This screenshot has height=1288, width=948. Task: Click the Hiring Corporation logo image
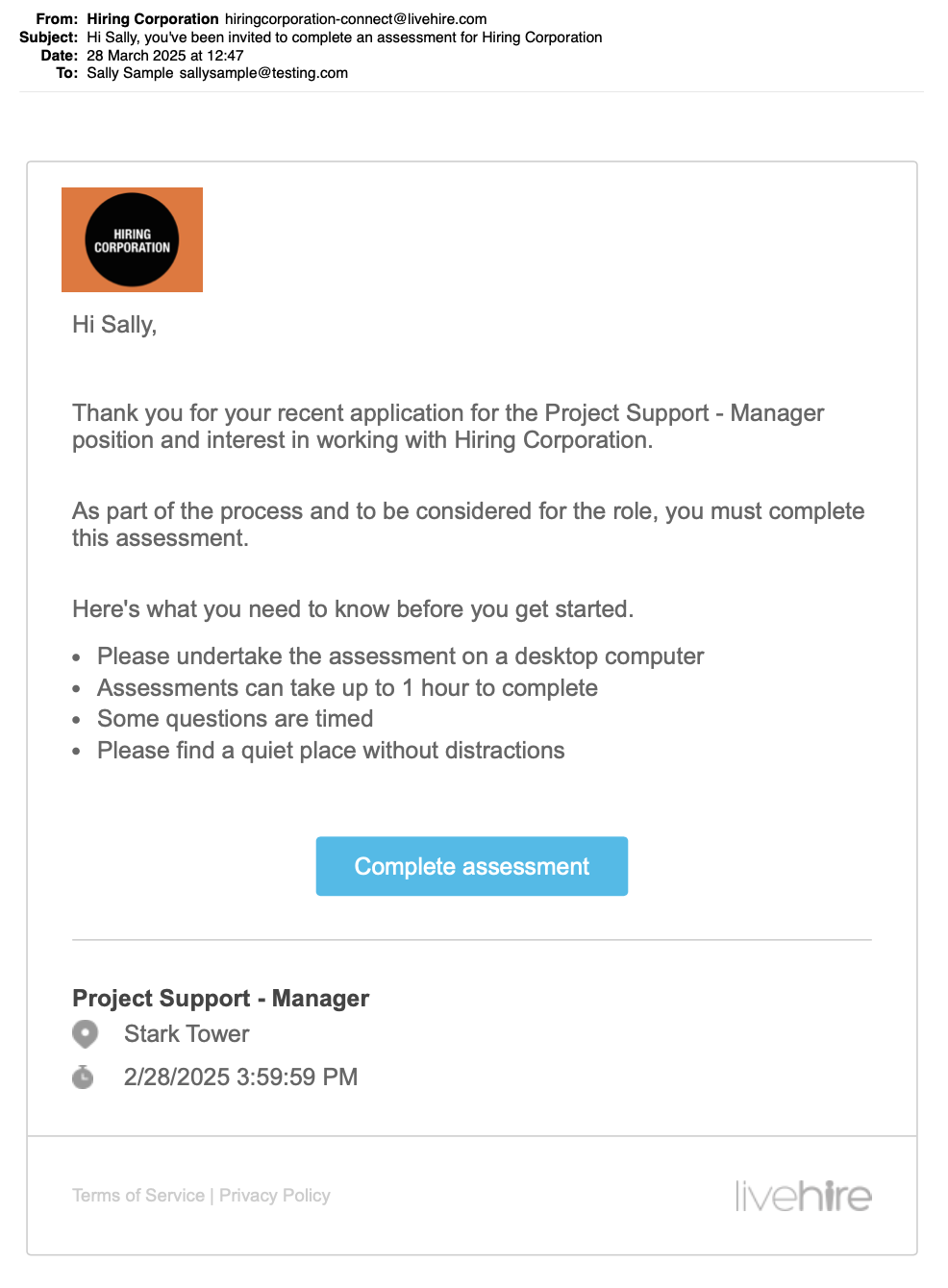(x=132, y=240)
